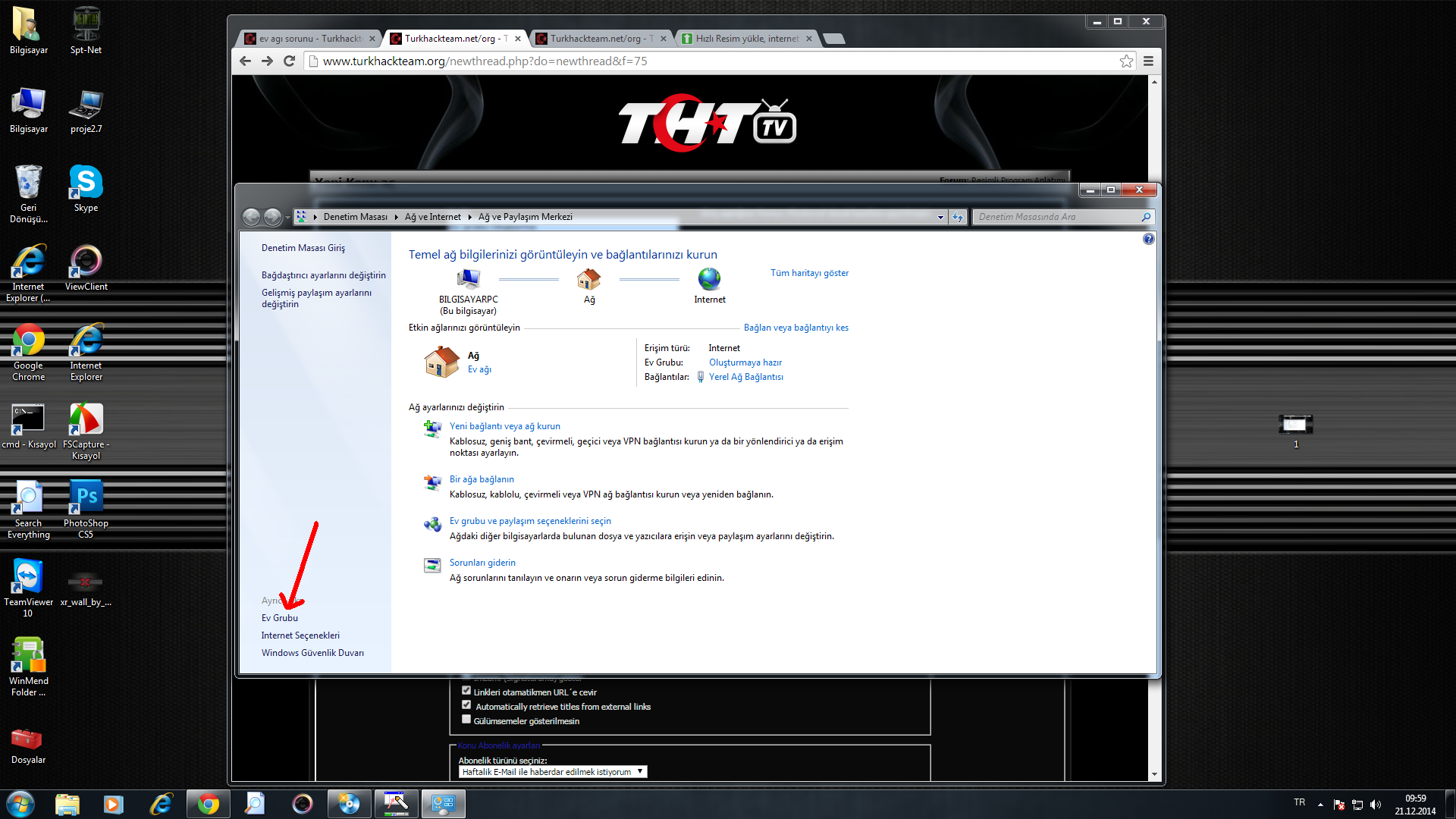Image resolution: width=1456 pixels, height=819 pixels.
Task: Go back in the Control Panel window
Action: click(x=251, y=218)
